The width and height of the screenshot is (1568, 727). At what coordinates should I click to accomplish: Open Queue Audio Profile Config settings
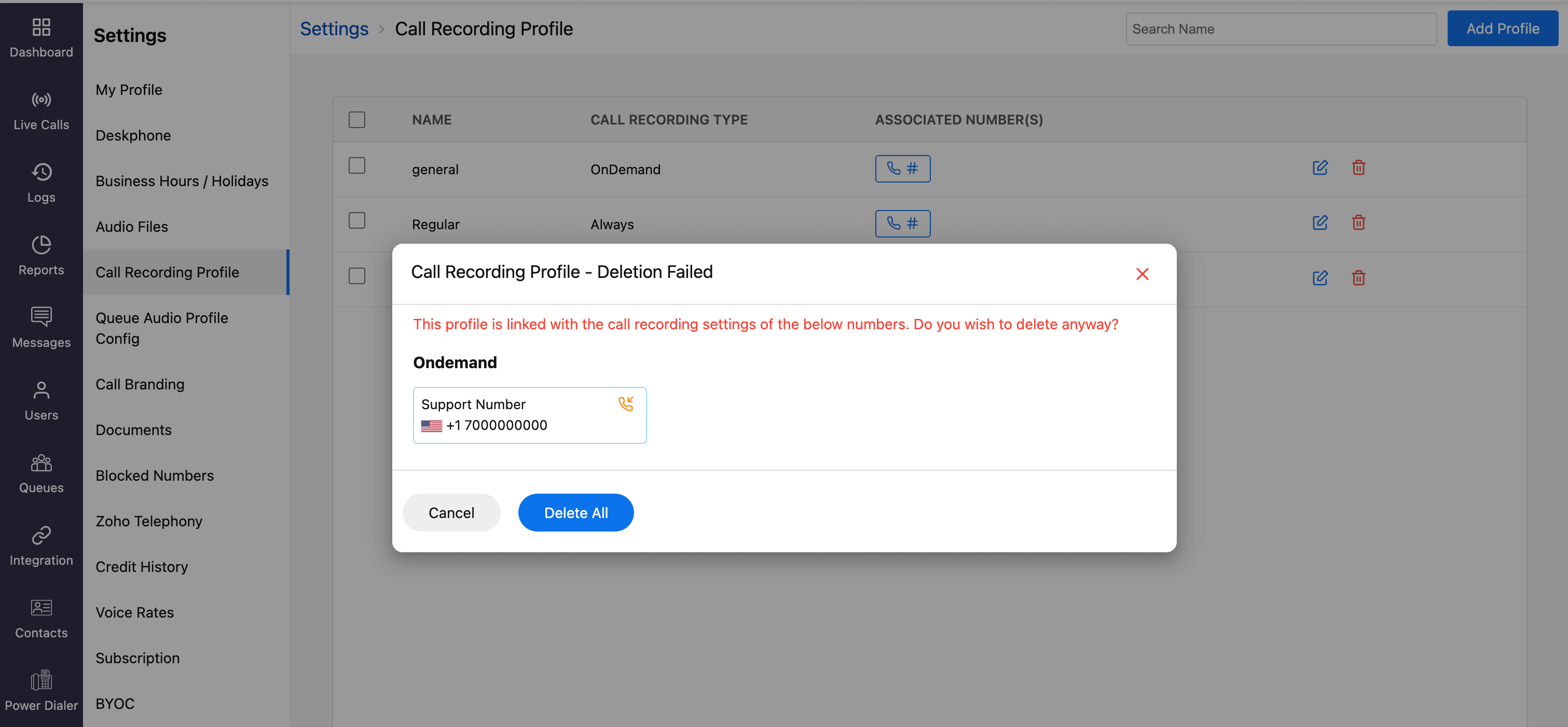point(161,328)
